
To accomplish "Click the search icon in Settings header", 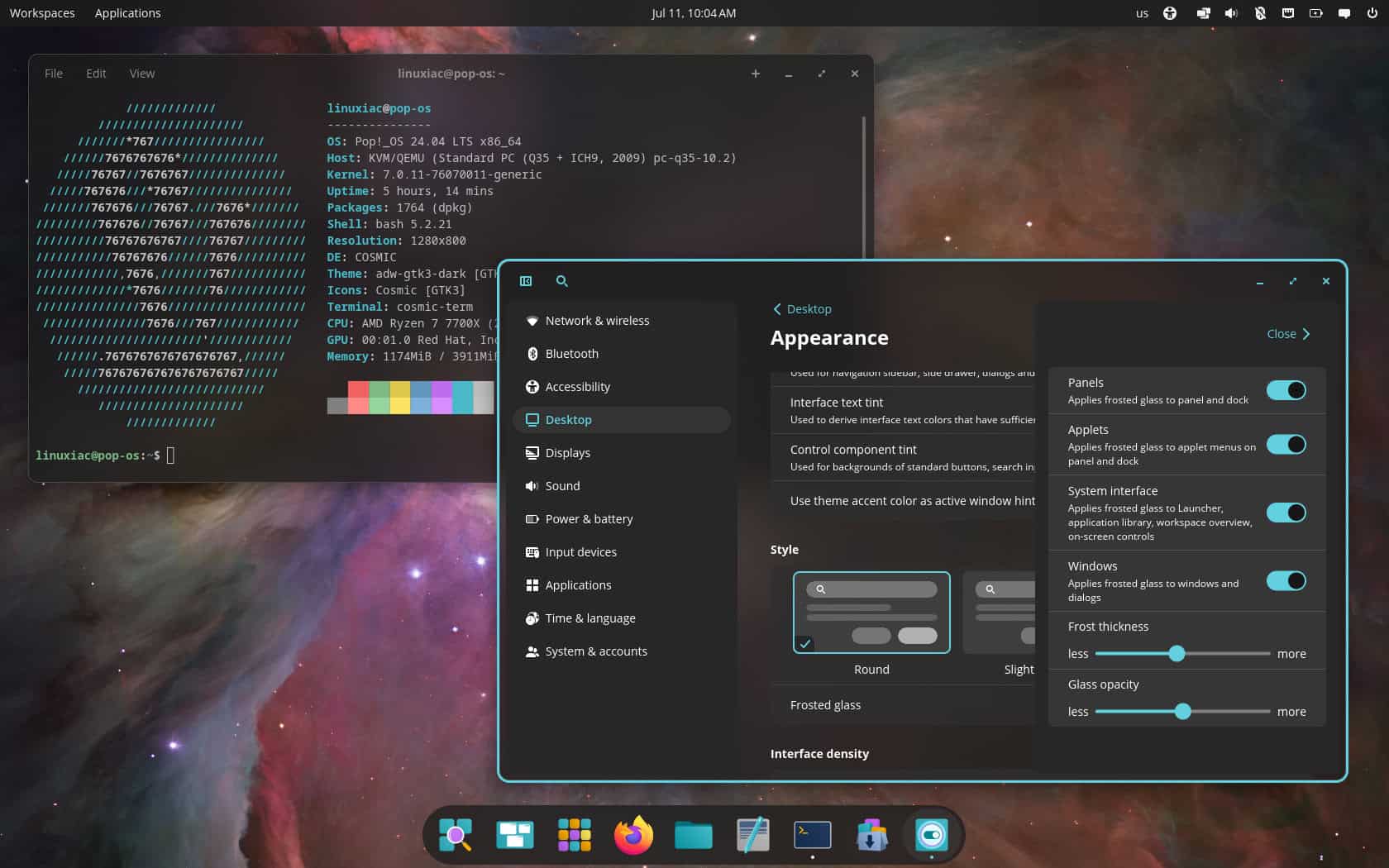I will click(x=562, y=281).
